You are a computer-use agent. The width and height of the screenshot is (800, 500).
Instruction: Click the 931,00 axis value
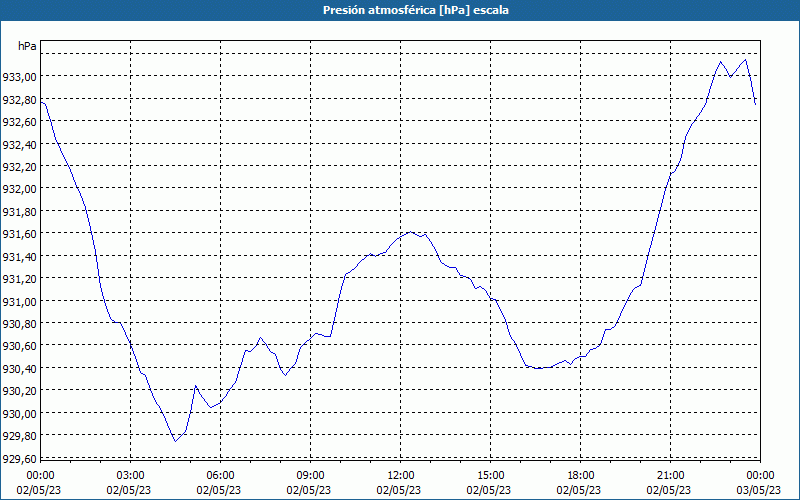[19, 302]
